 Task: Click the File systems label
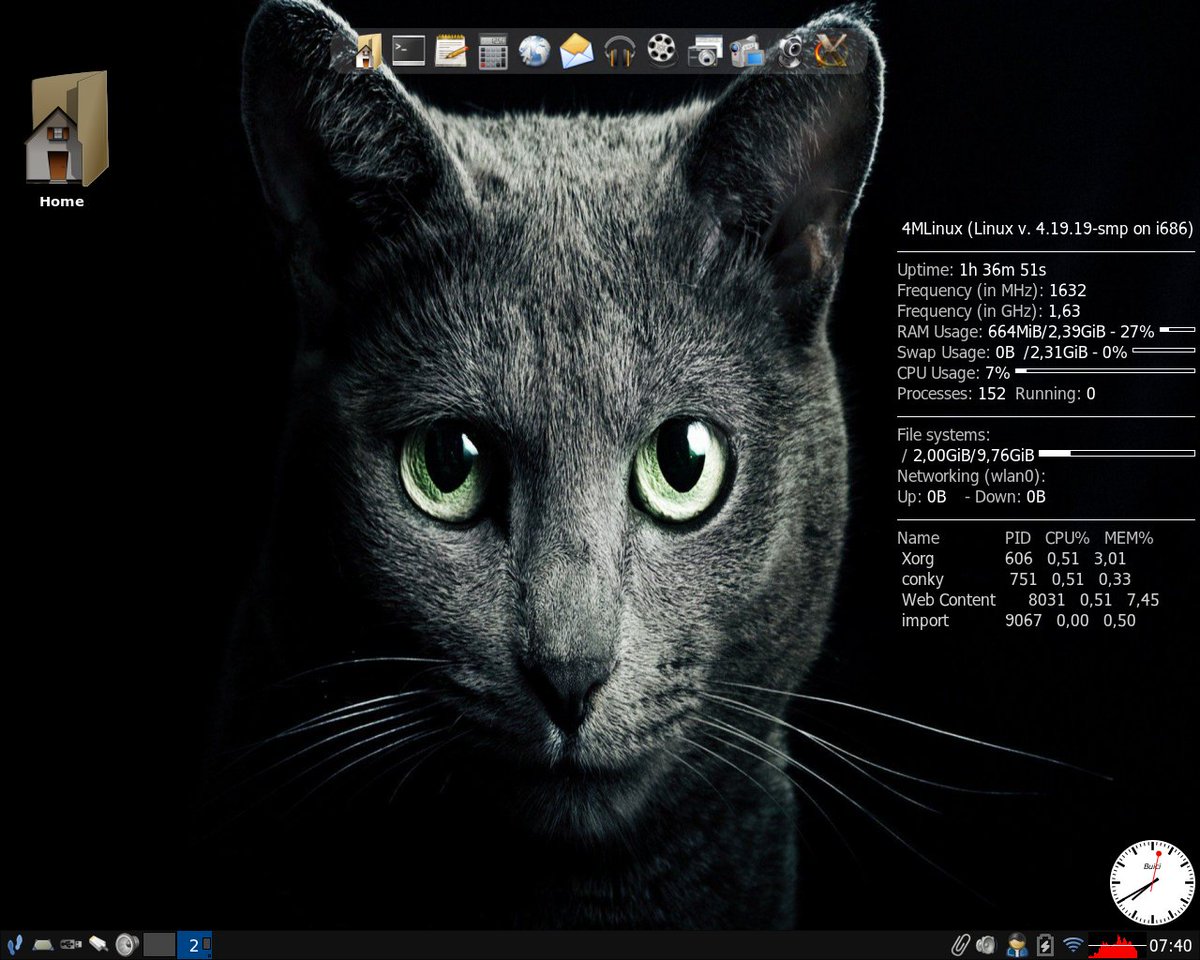tap(943, 435)
